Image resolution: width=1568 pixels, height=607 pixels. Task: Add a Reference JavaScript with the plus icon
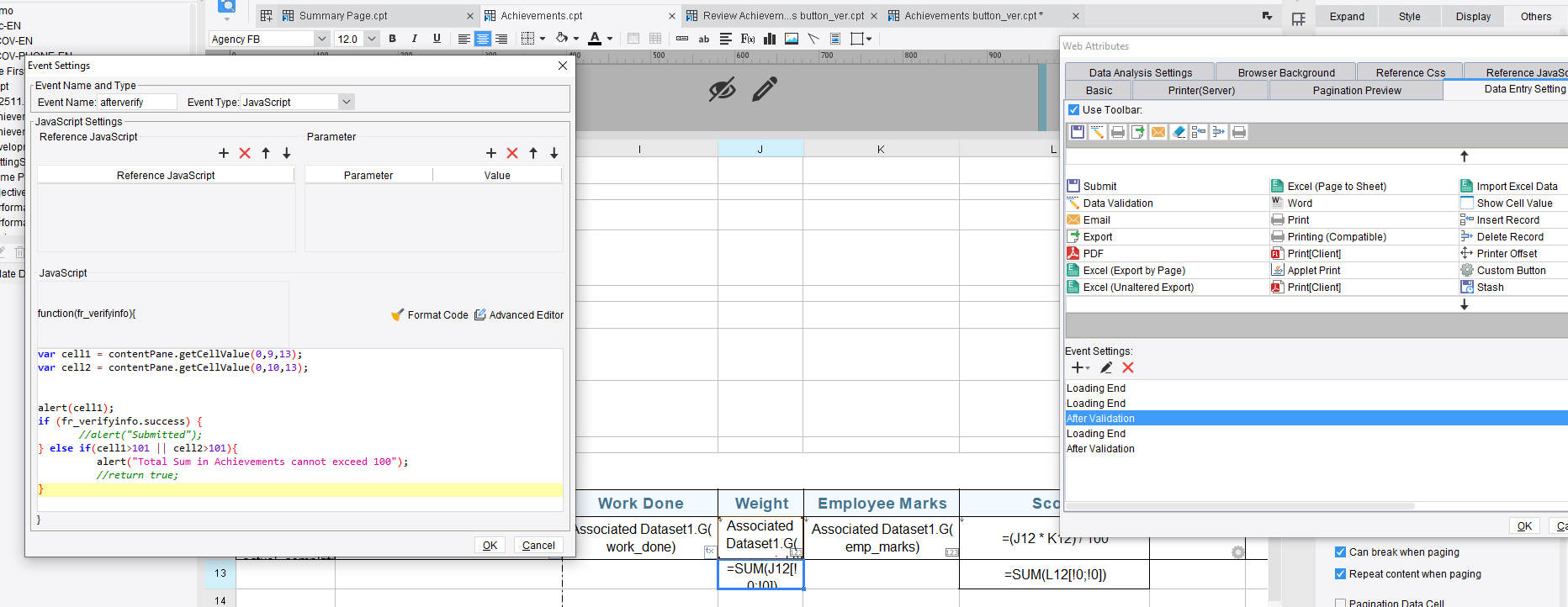coord(224,153)
